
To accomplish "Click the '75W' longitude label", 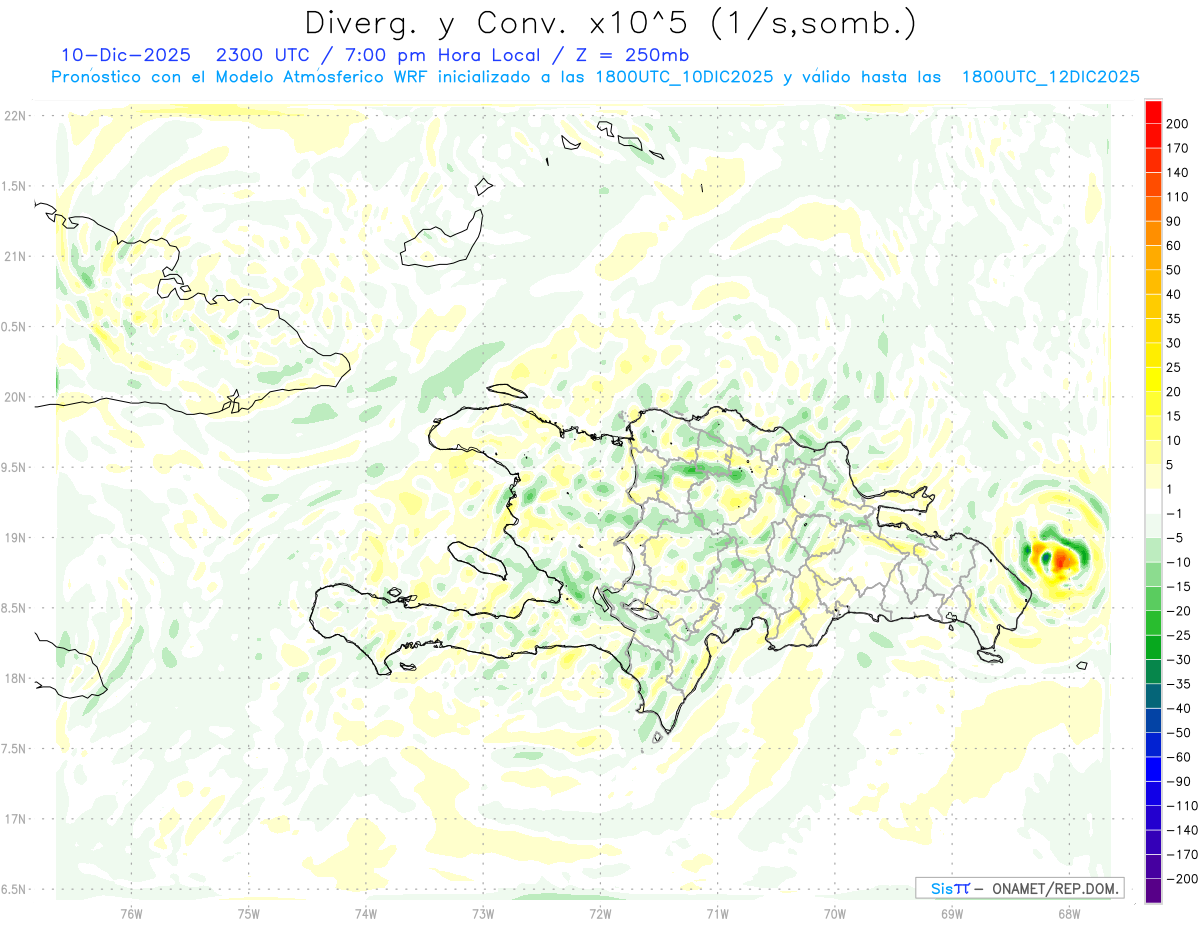I will click(249, 914).
